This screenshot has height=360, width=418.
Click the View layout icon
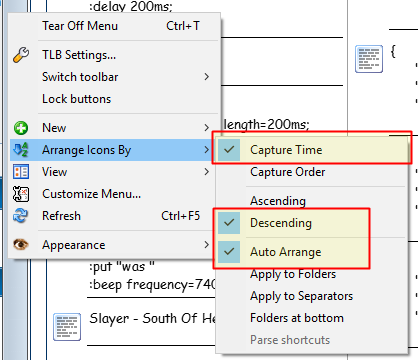click(x=21, y=172)
